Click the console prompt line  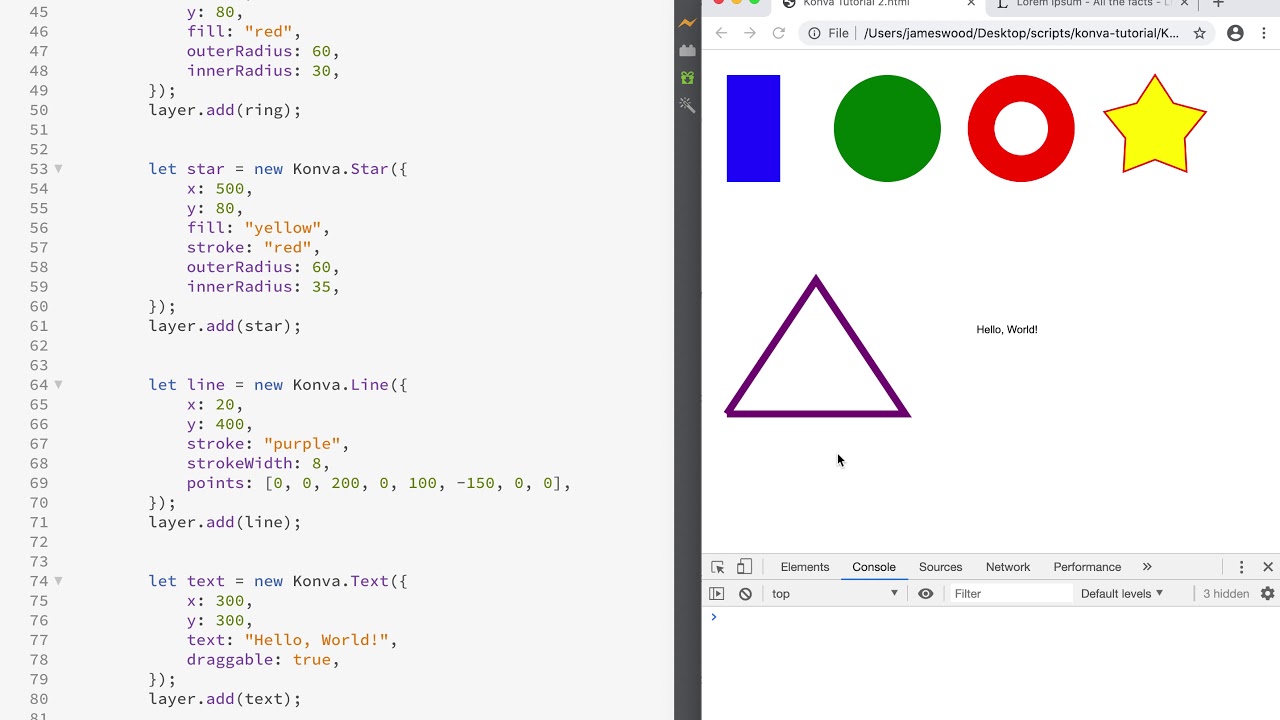click(990, 617)
